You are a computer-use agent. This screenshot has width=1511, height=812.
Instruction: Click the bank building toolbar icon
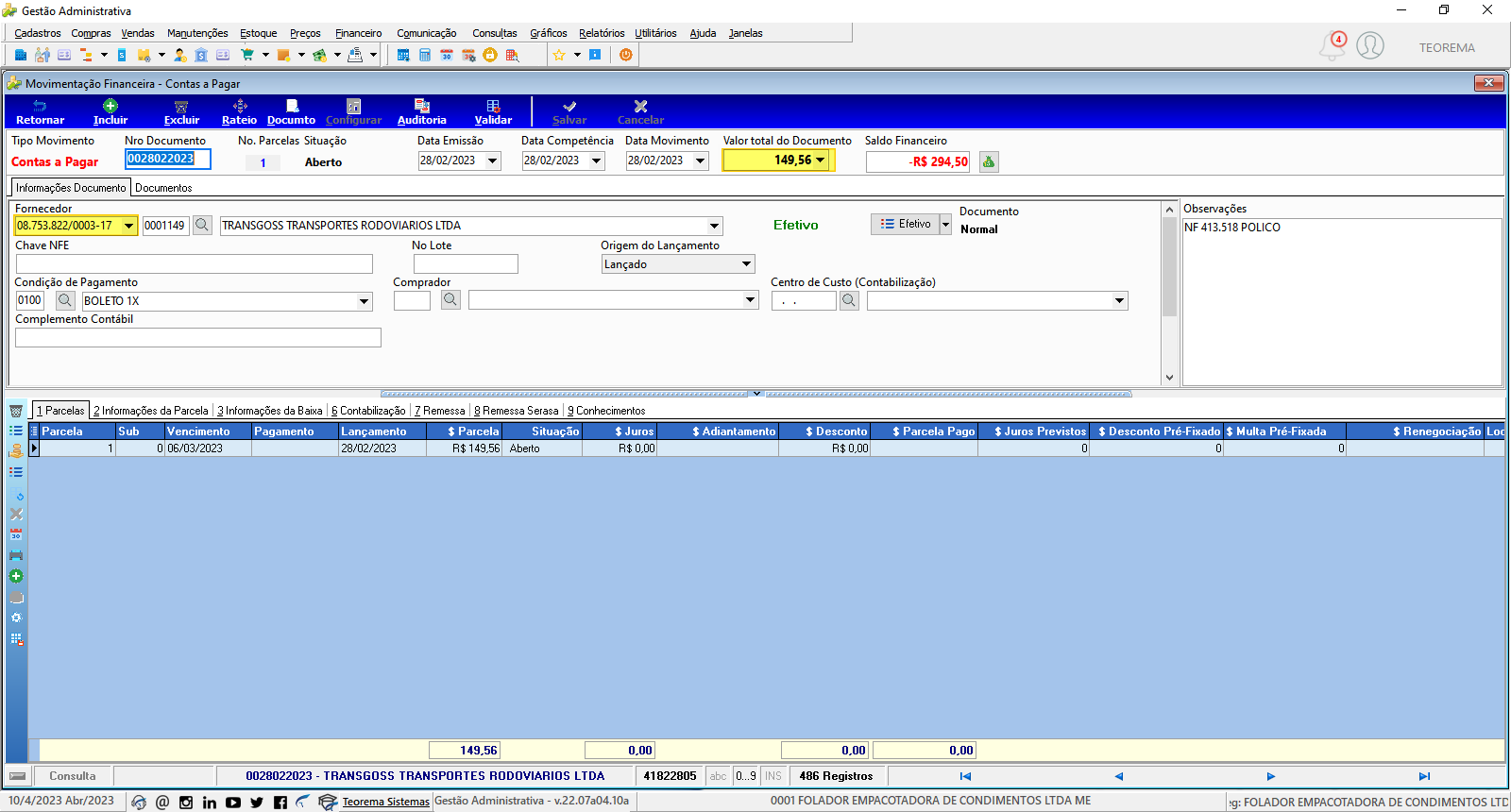[x=201, y=55]
